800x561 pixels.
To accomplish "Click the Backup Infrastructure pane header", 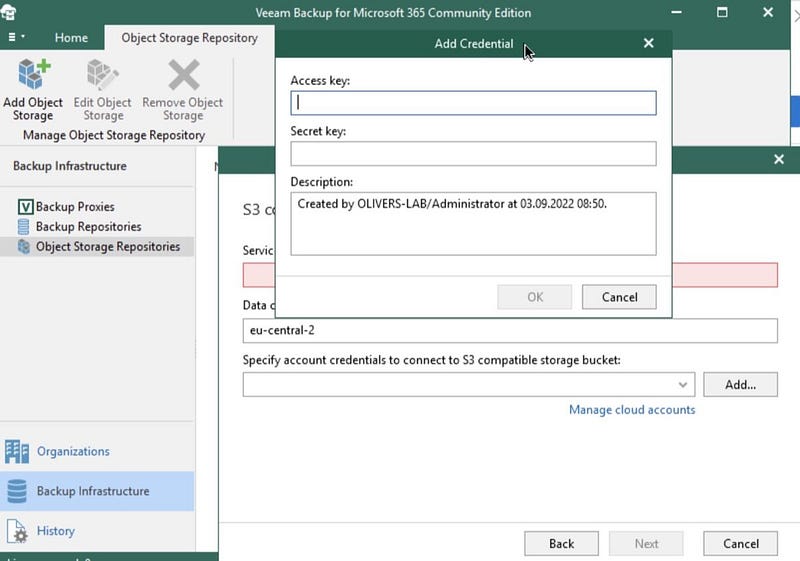I will [70, 166].
